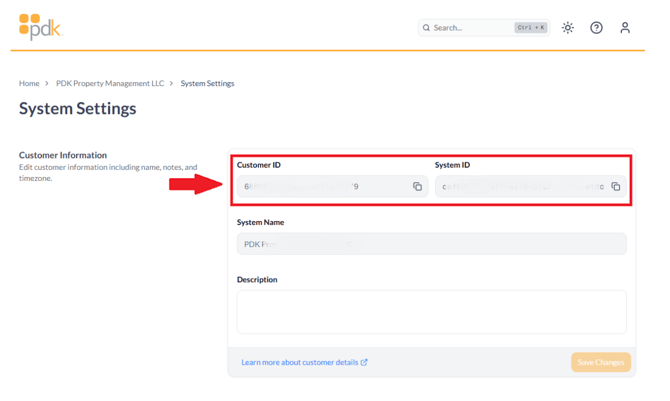
Task: Go to Home in the breadcrumb
Action: (29, 84)
